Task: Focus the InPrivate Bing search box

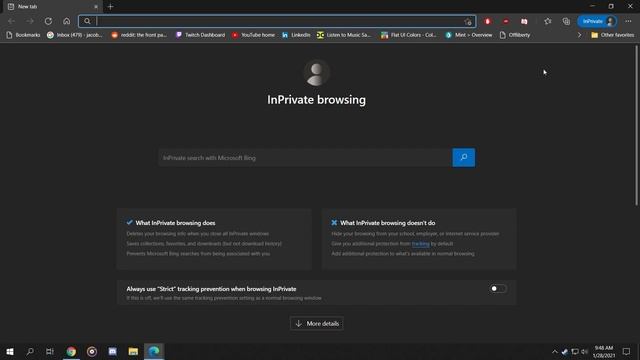Action: point(305,158)
